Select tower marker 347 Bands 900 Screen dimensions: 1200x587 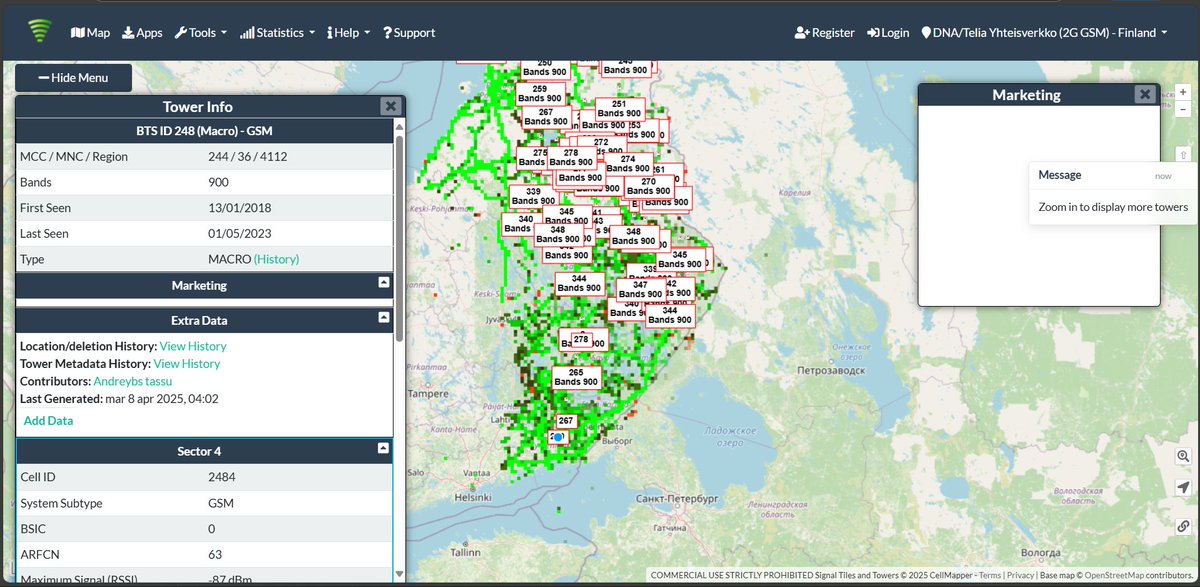[641, 290]
